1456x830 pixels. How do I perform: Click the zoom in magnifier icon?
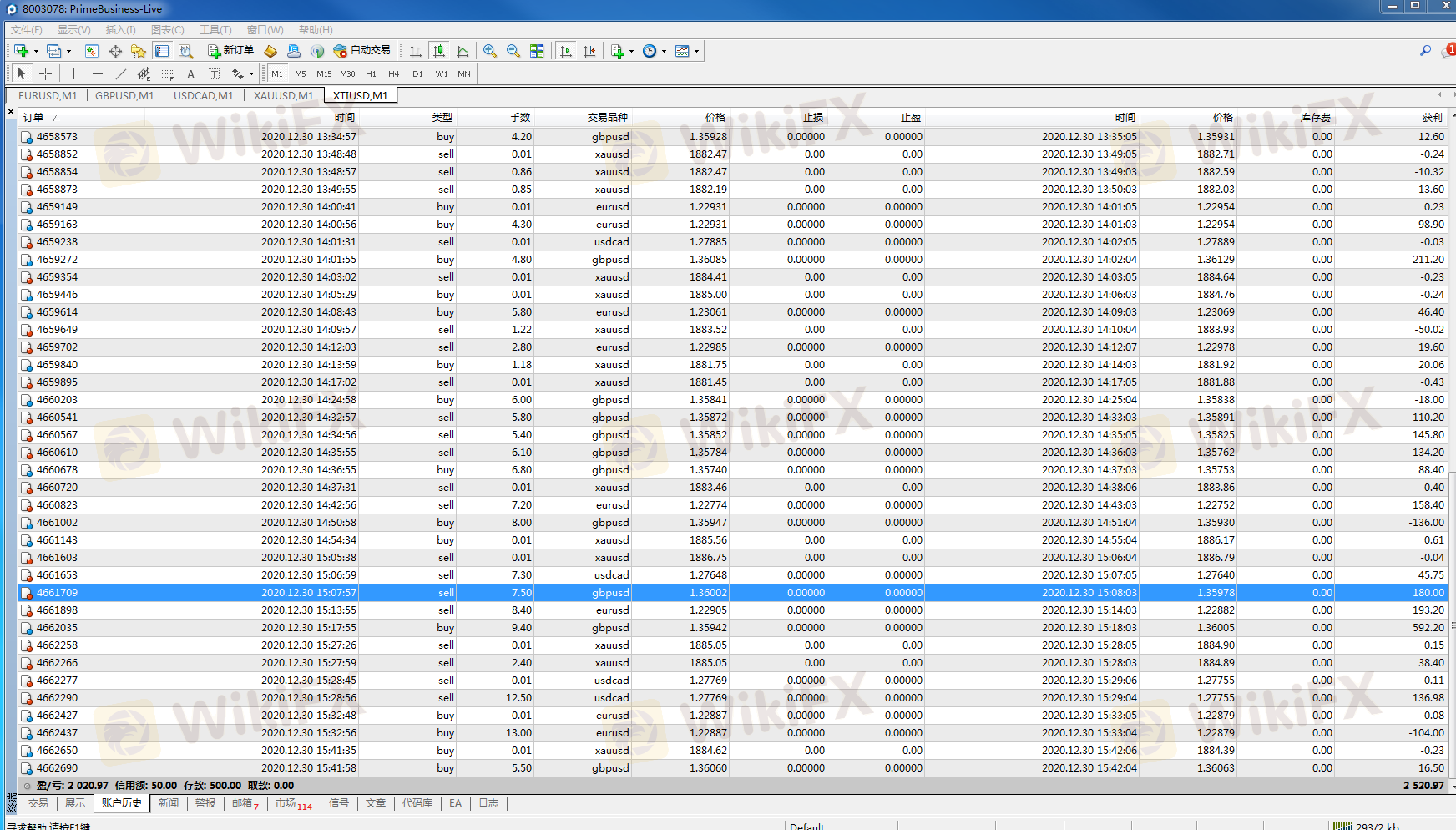[x=490, y=51]
